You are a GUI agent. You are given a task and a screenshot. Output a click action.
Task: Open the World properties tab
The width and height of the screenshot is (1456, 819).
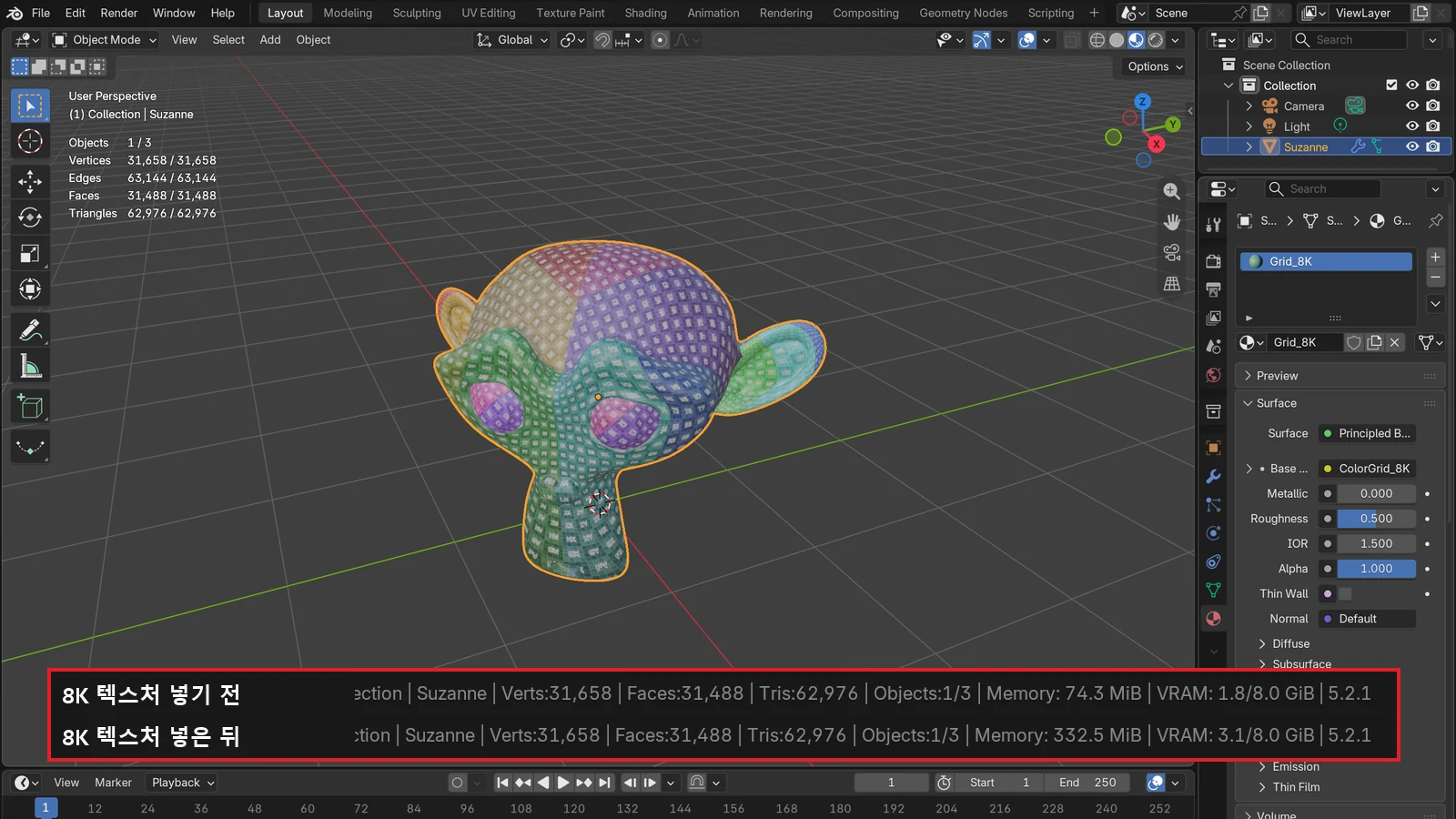(1213, 375)
